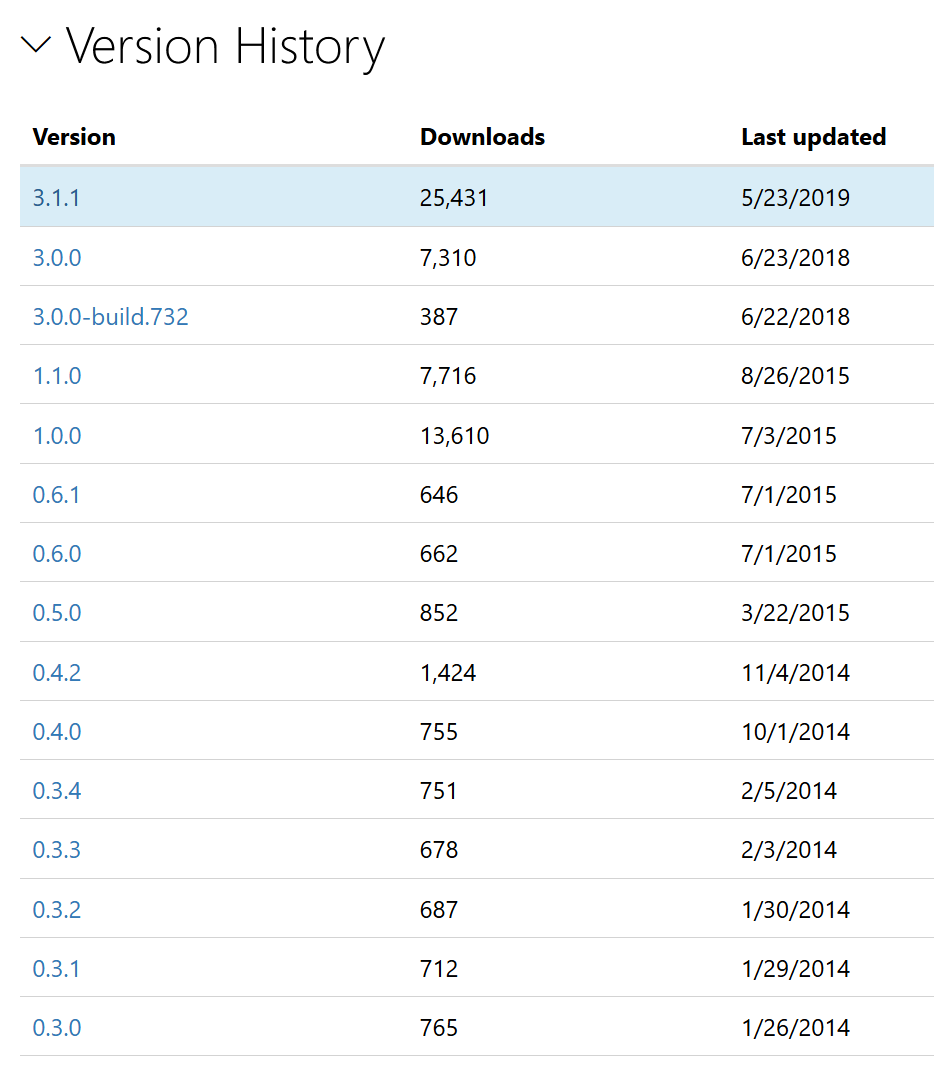Image resolution: width=934 pixels, height=1087 pixels.
Task: Click download count 765
Action: (439, 1028)
